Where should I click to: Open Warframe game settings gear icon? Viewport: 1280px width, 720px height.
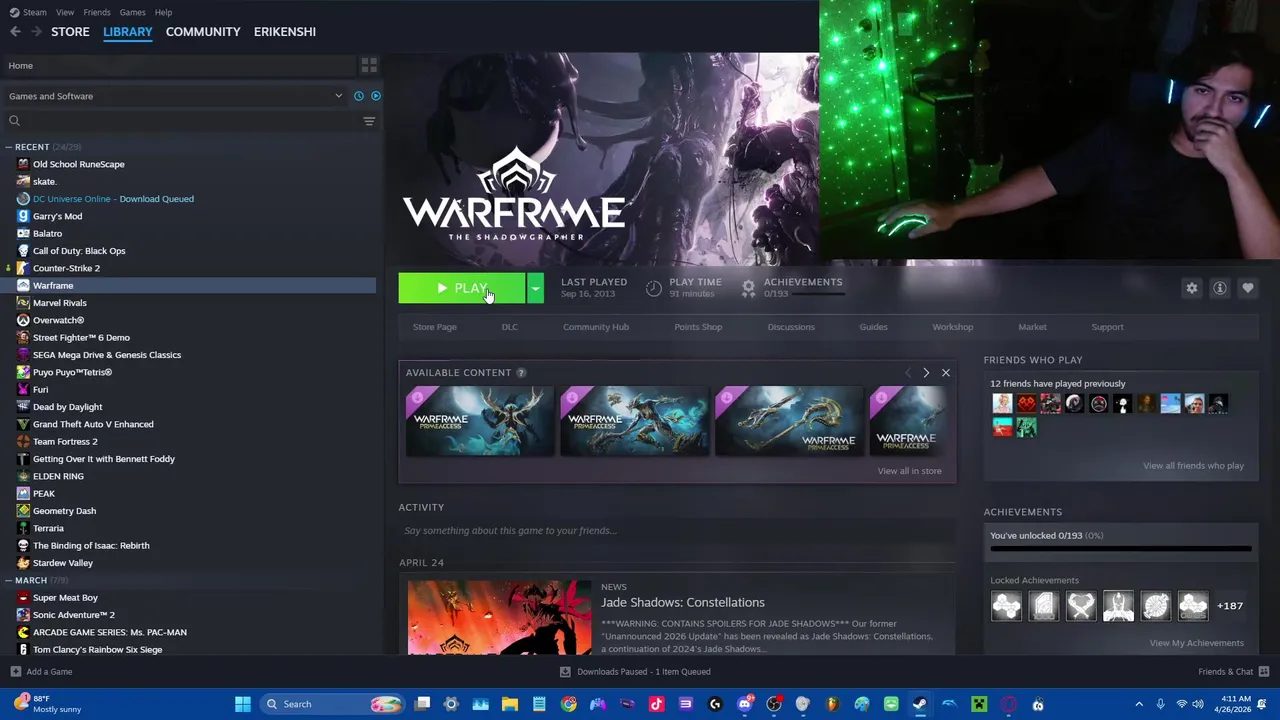(x=1192, y=288)
